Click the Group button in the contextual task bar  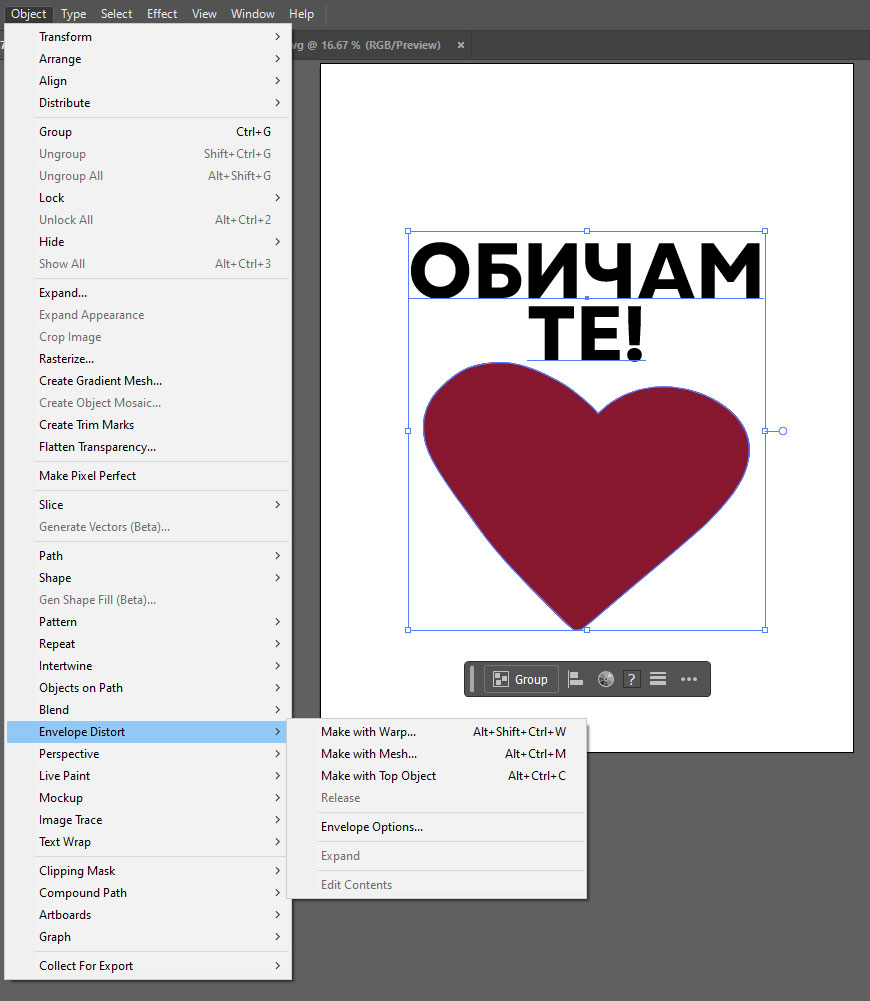520,678
